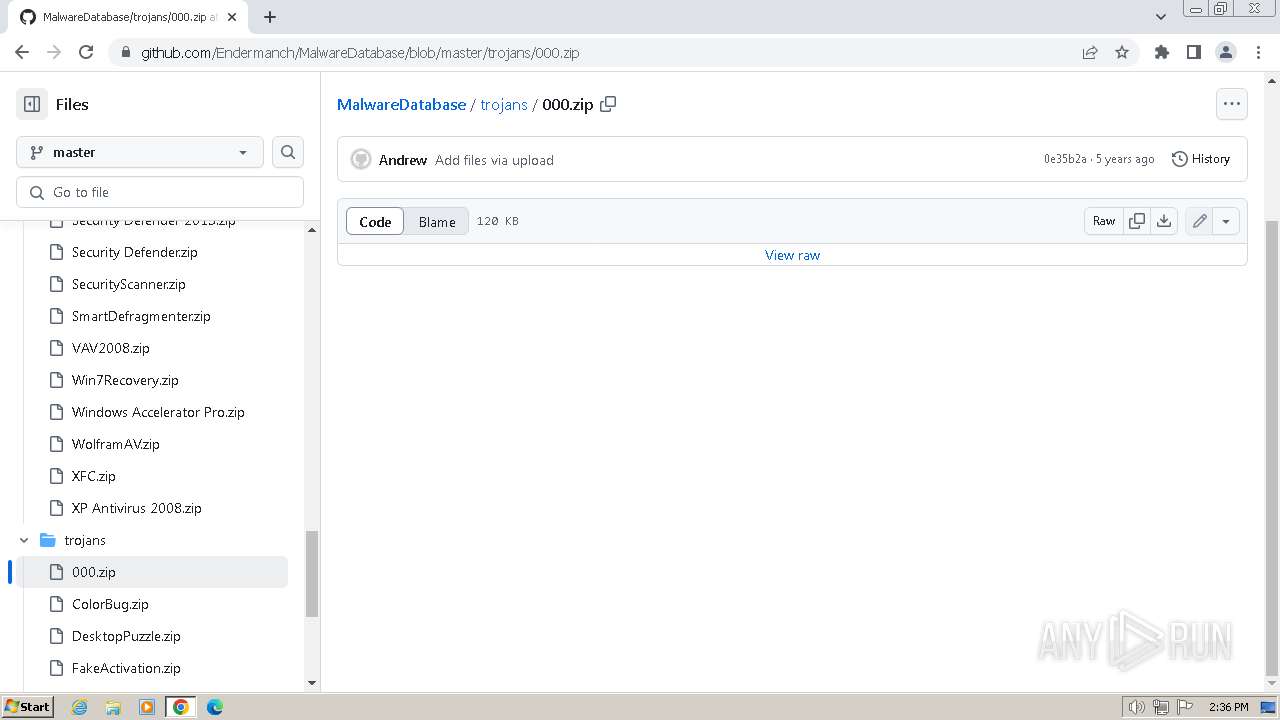Open the Chrome extensions puzzle icon
Image resolution: width=1280 pixels, height=720 pixels.
(1161, 52)
